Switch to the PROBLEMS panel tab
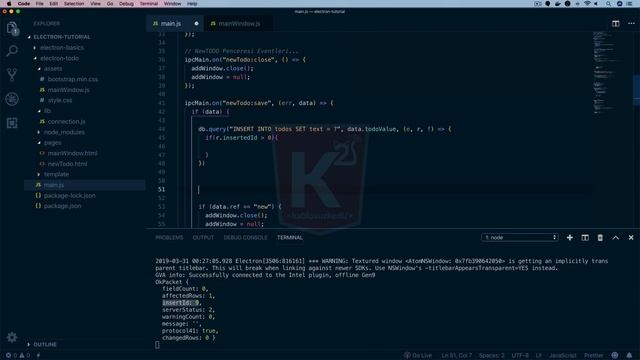 pos(169,238)
